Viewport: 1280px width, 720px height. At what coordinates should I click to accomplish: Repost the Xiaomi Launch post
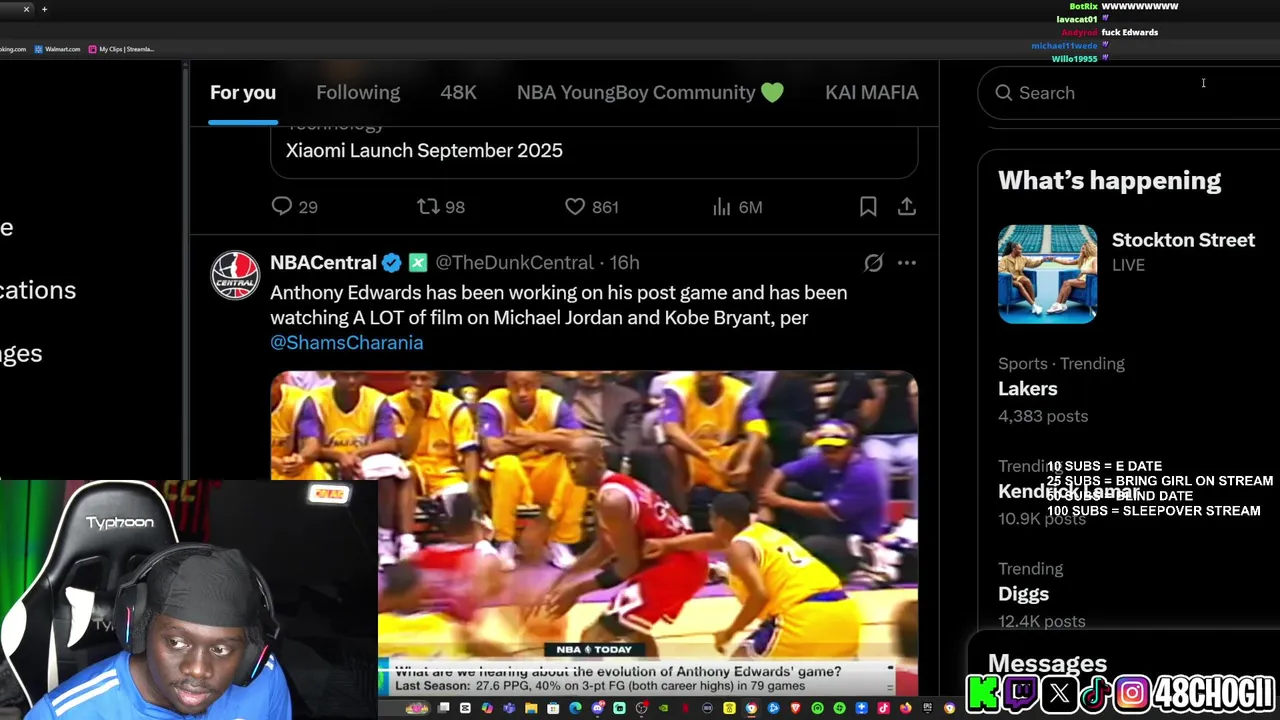[x=441, y=207]
